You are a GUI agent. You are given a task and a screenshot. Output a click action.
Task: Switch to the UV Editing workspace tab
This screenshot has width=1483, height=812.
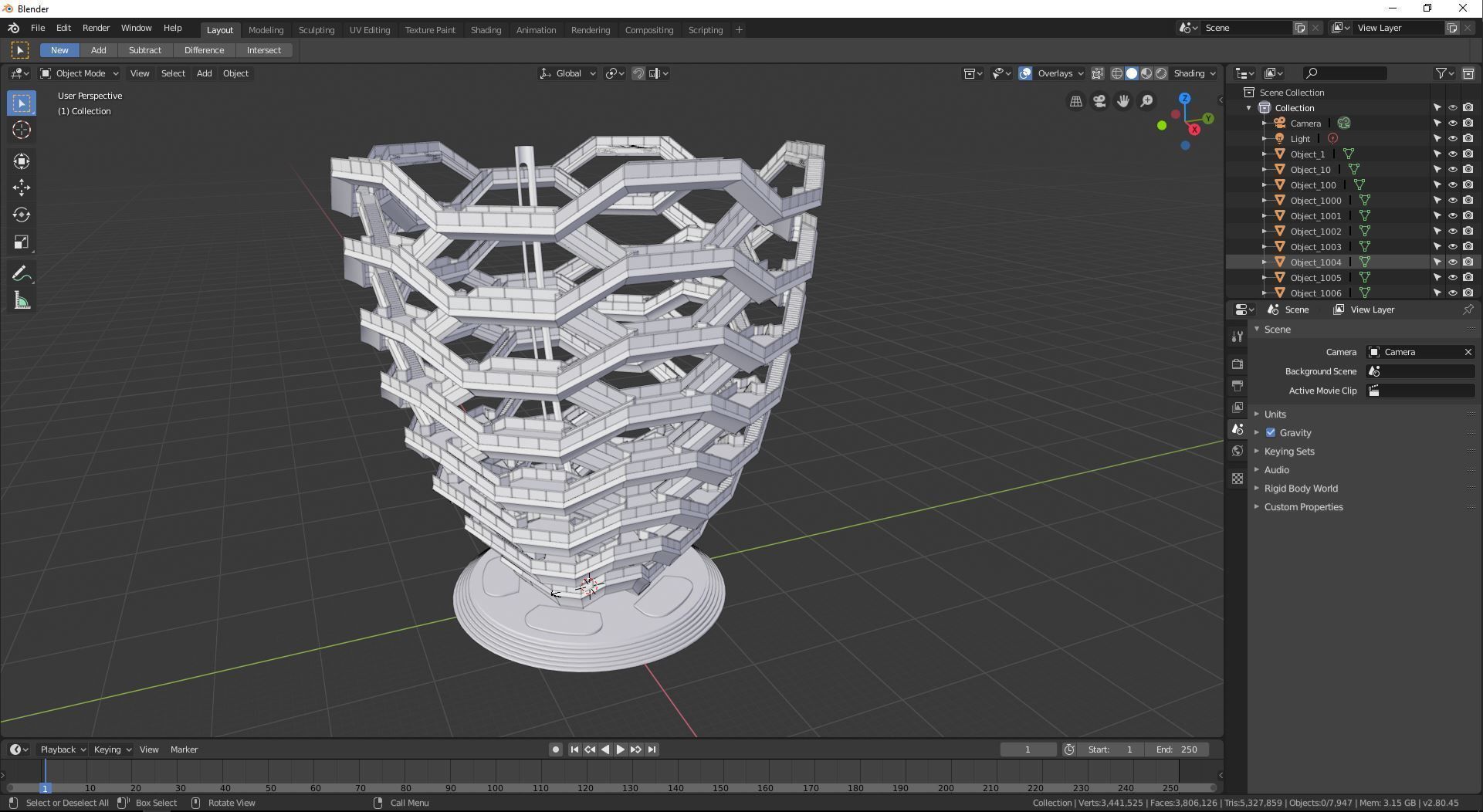370,30
